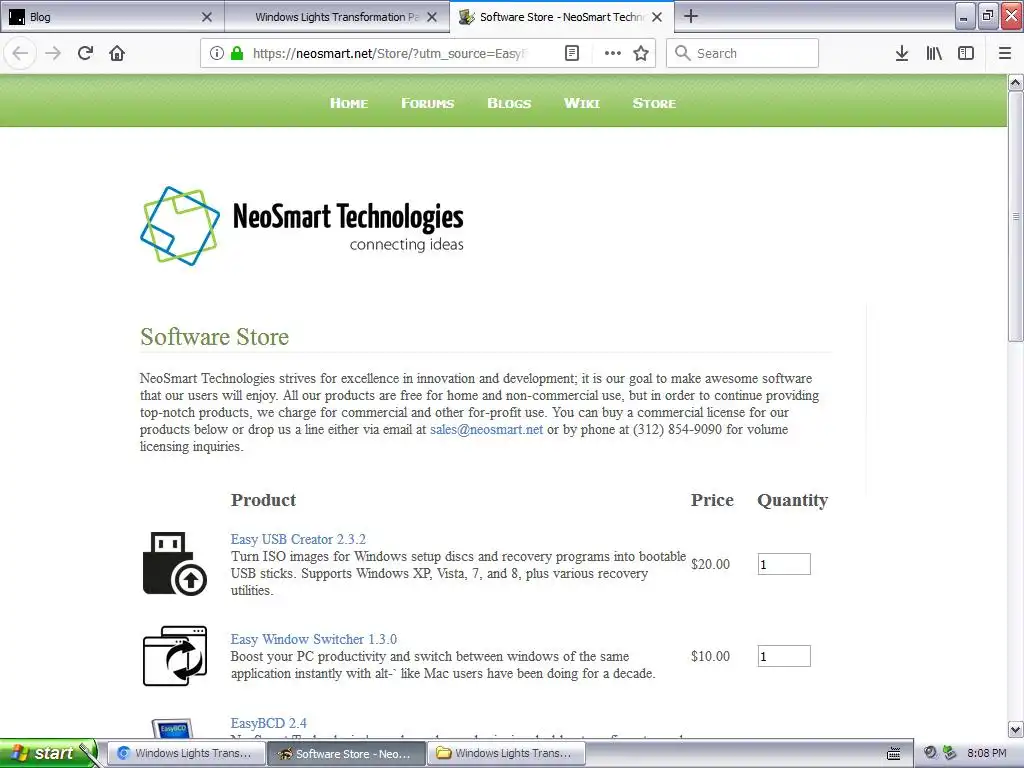Click the Easy USB Creator product icon
1024x768 pixels.
[x=174, y=563]
